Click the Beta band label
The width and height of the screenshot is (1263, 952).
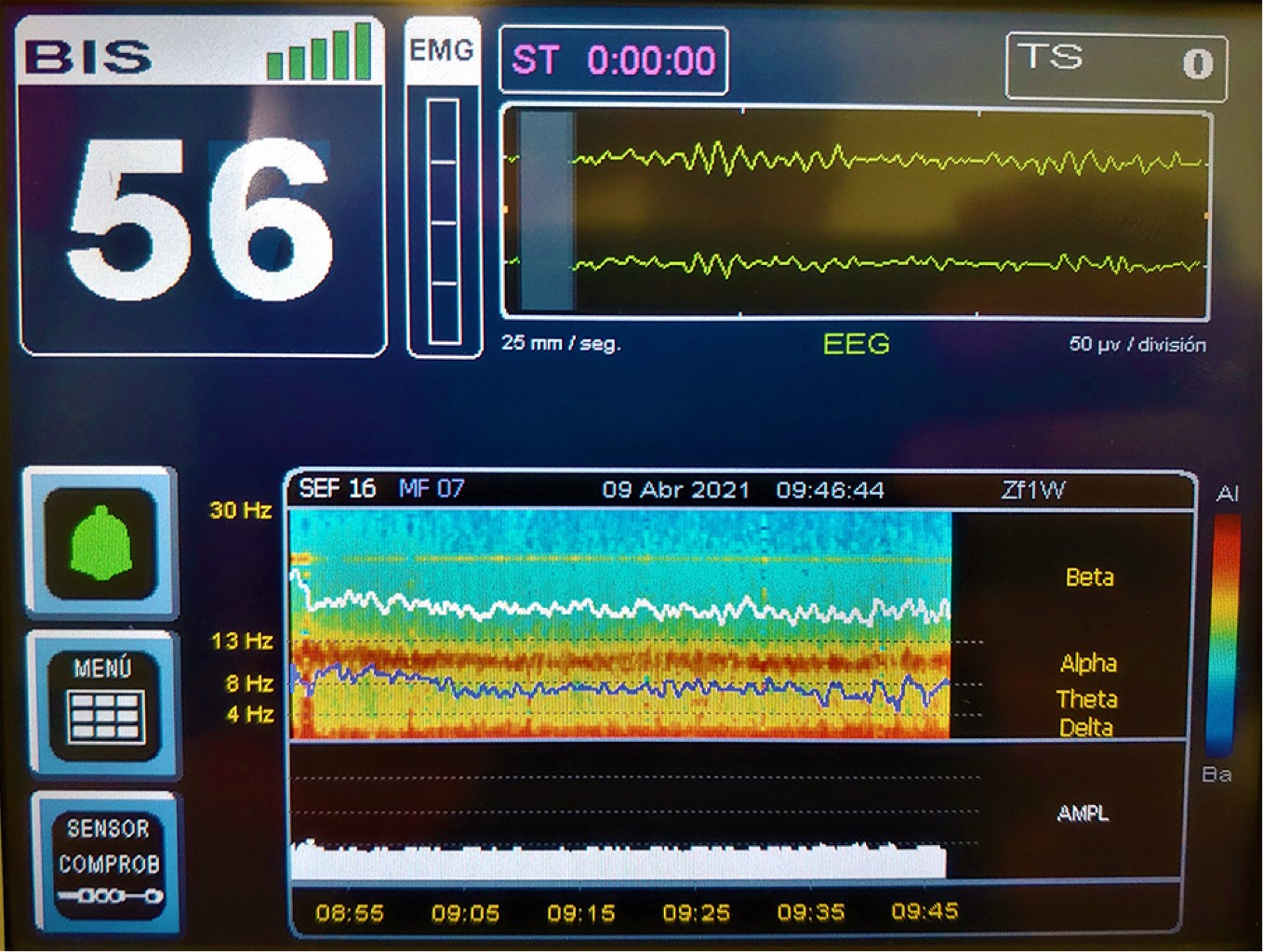point(1089,577)
